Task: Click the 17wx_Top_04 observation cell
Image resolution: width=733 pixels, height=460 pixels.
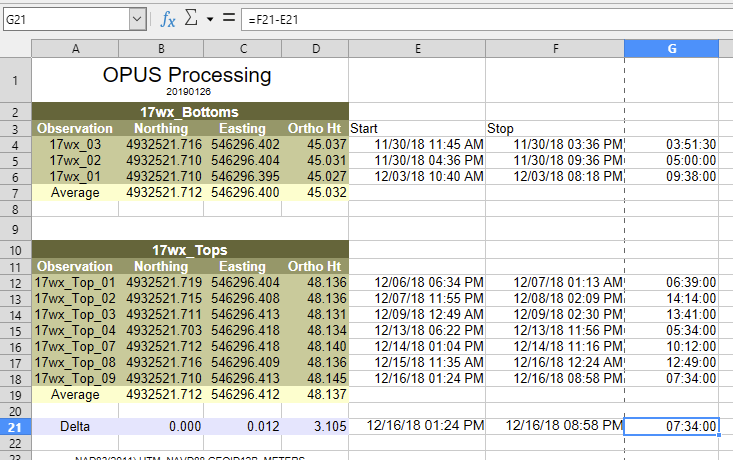Action: point(75,330)
